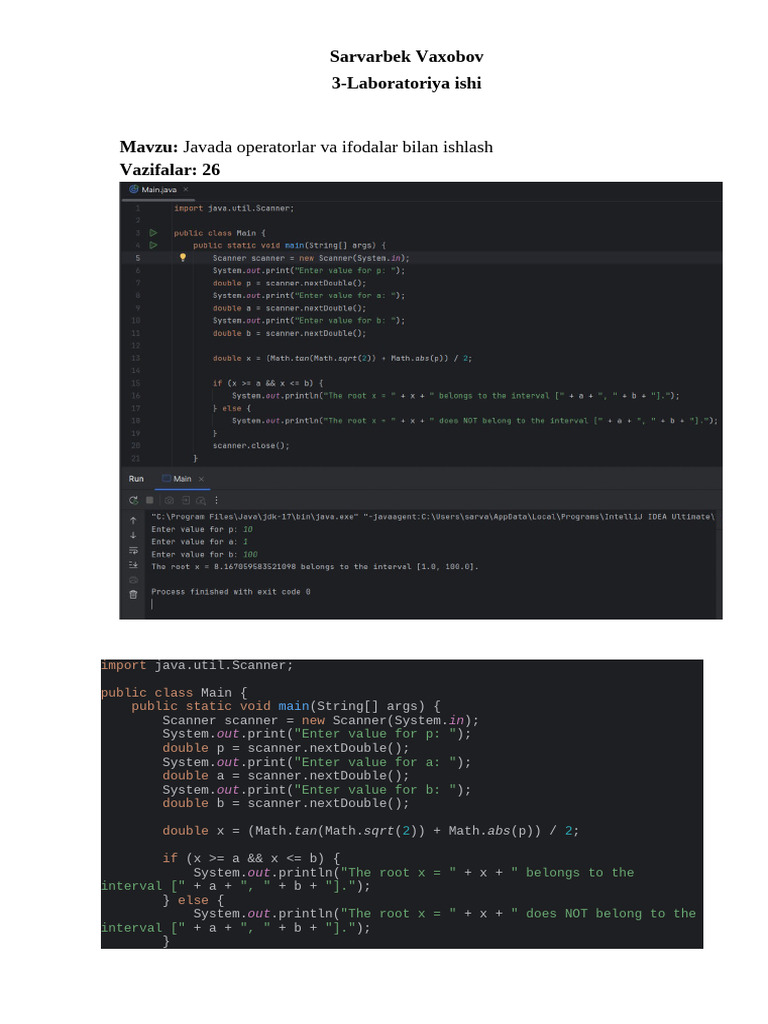This screenshot has height=1024, width=768.
Task: Click the console input caret below exit message
Action: click(x=152, y=604)
